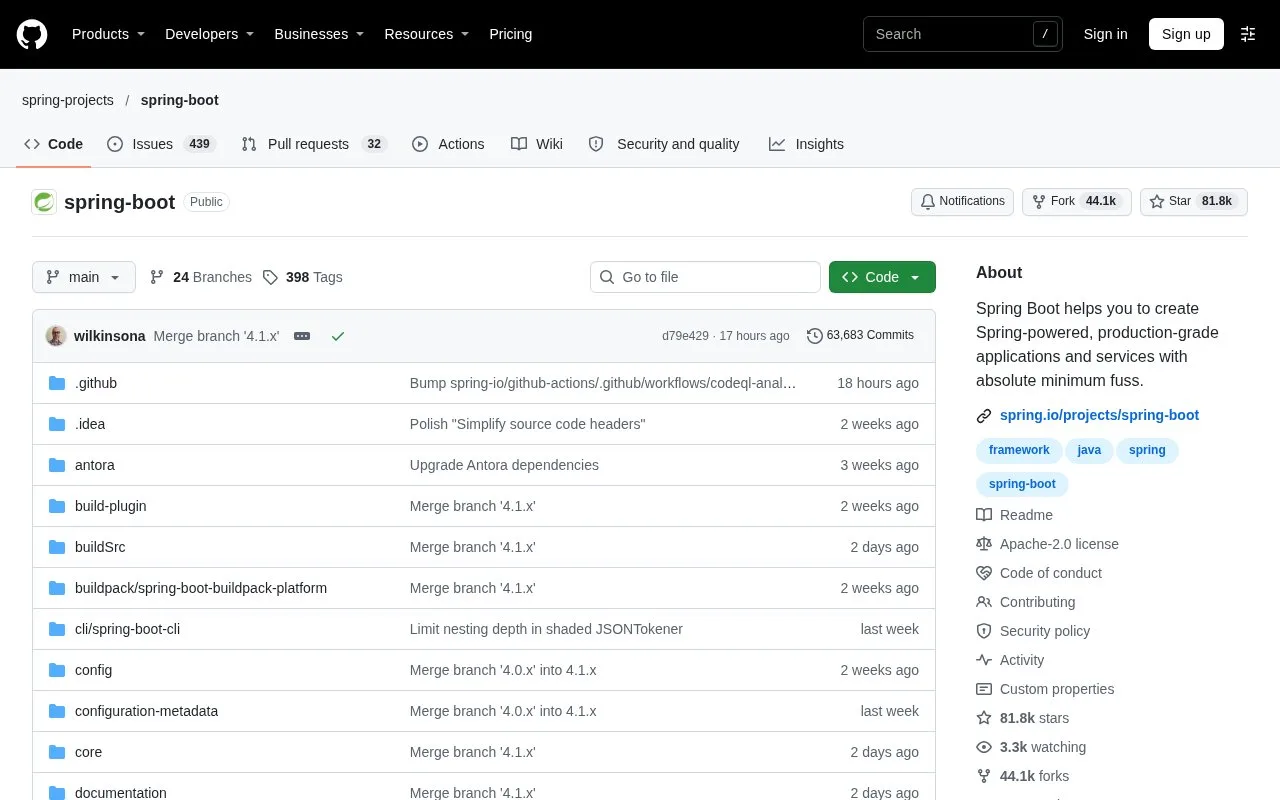Switch to the Issues tab

161,144
